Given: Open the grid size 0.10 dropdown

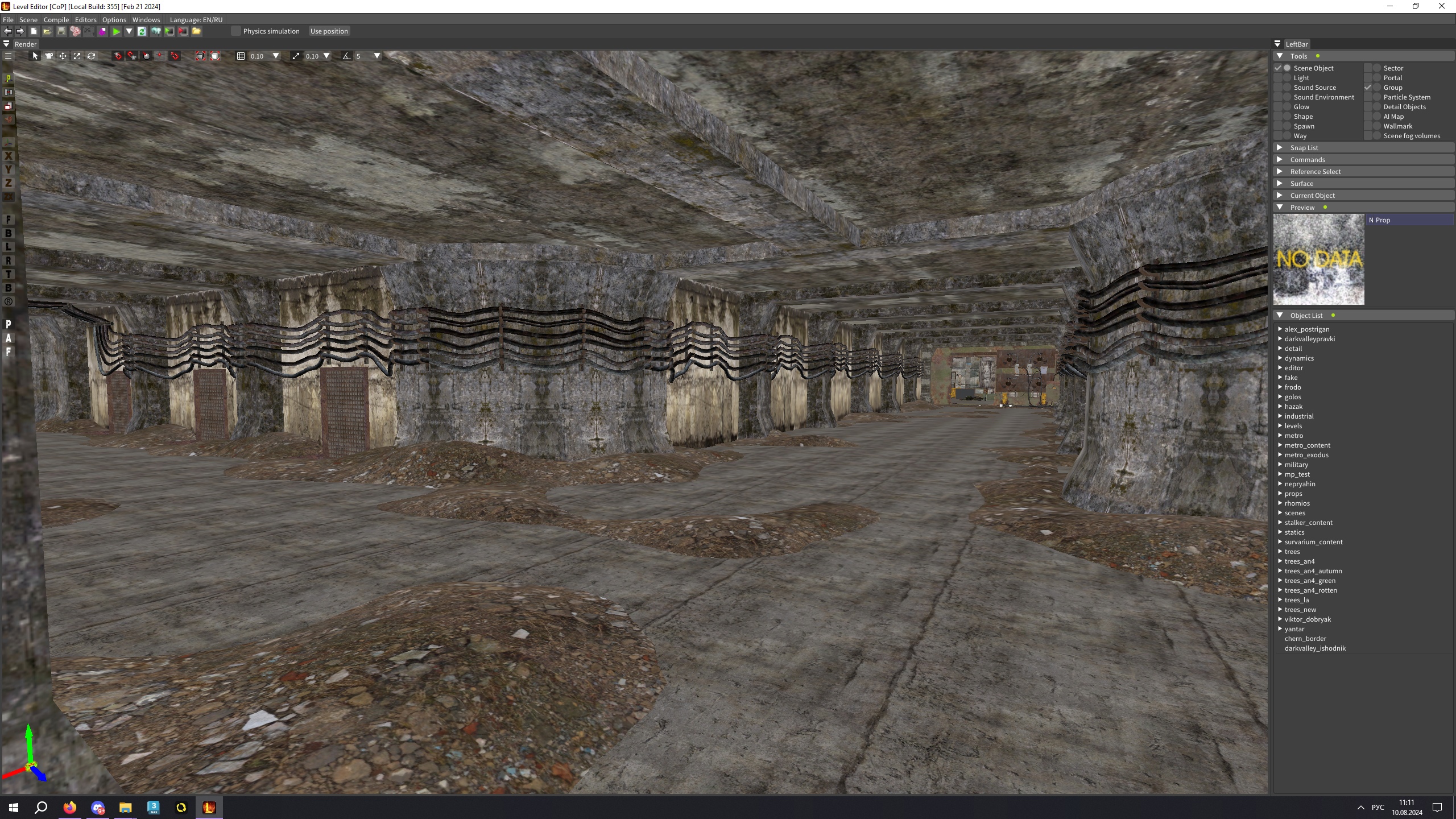Looking at the screenshot, I should point(276,56).
